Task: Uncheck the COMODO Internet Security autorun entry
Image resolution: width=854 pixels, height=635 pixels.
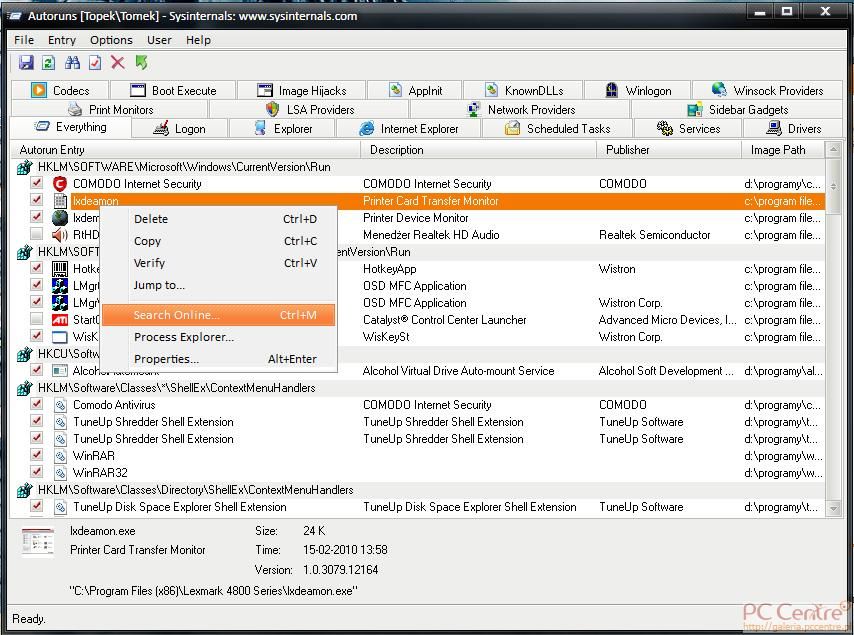Action: [37, 184]
